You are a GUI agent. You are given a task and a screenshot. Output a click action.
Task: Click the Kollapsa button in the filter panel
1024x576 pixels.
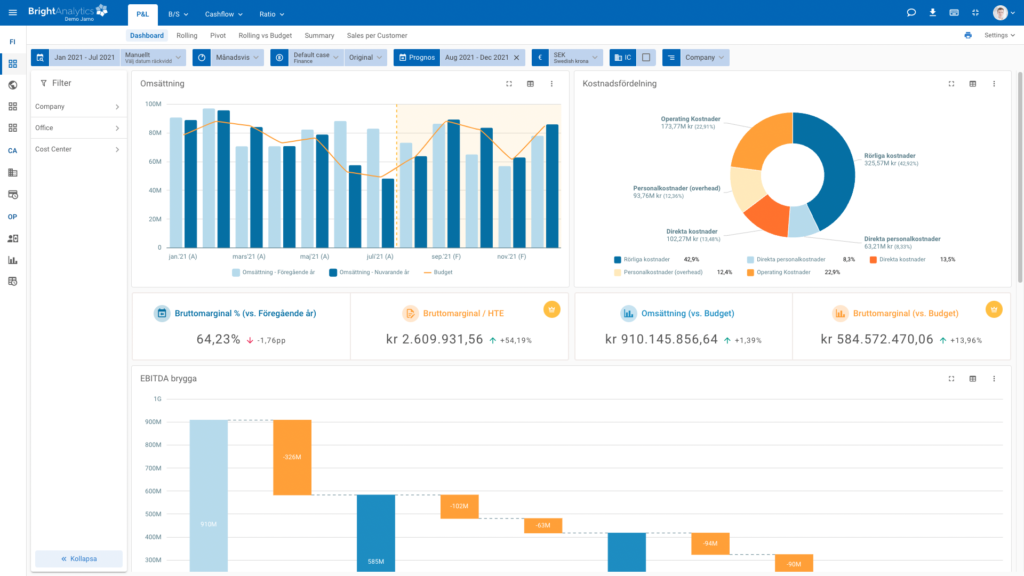coord(79,559)
